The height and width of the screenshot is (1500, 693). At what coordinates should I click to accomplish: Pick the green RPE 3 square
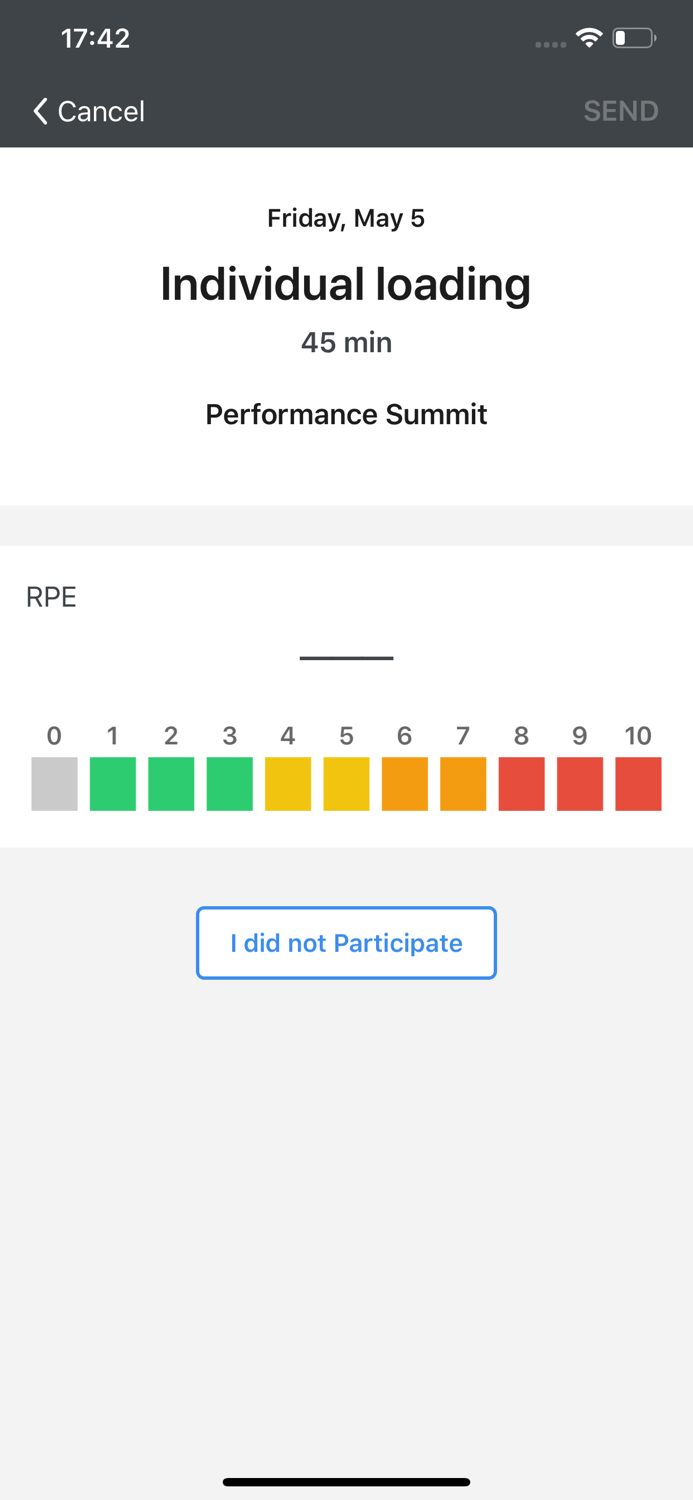coord(229,783)
